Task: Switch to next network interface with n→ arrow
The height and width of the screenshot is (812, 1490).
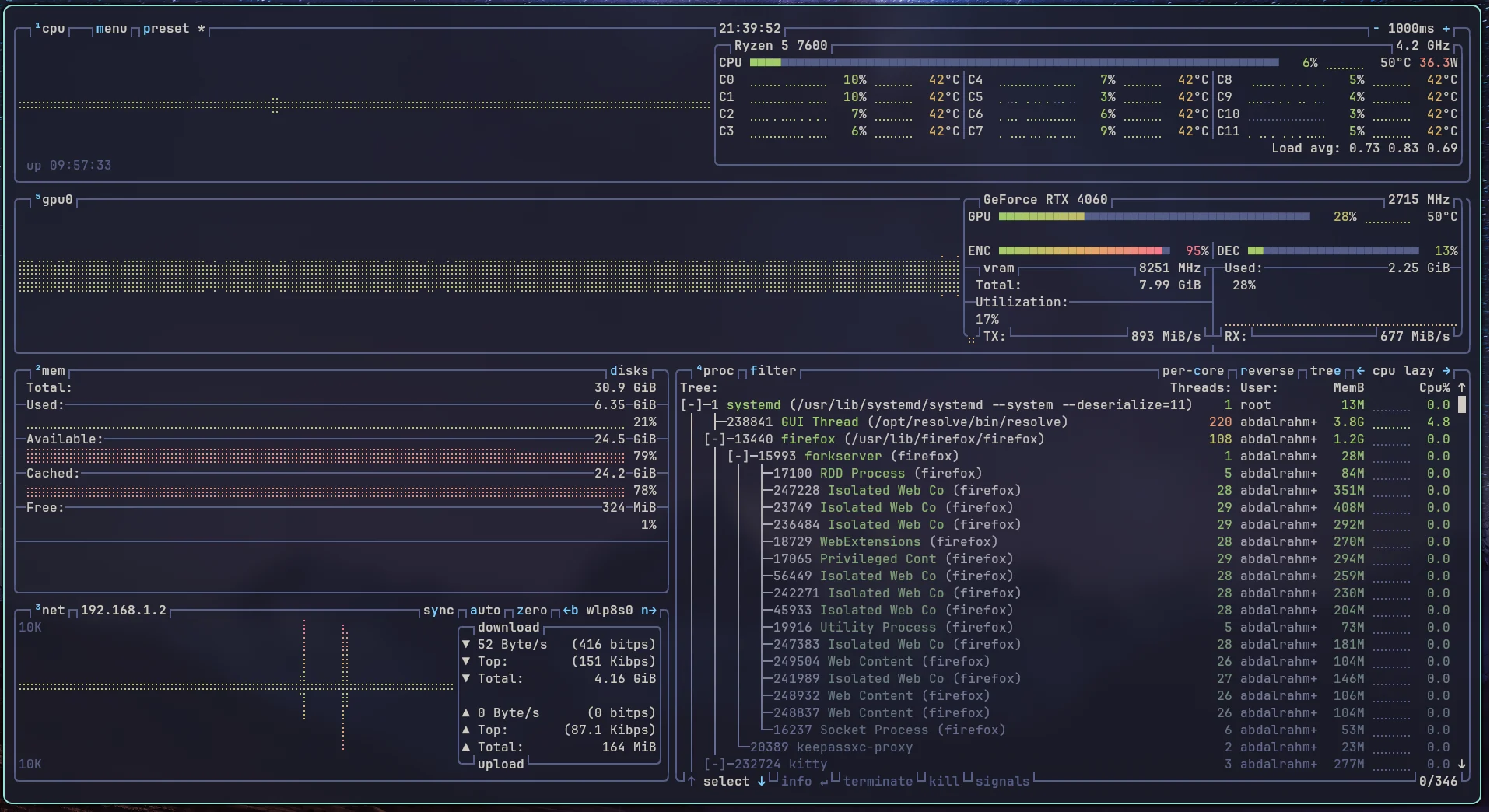Action: (x=650, y=611)
